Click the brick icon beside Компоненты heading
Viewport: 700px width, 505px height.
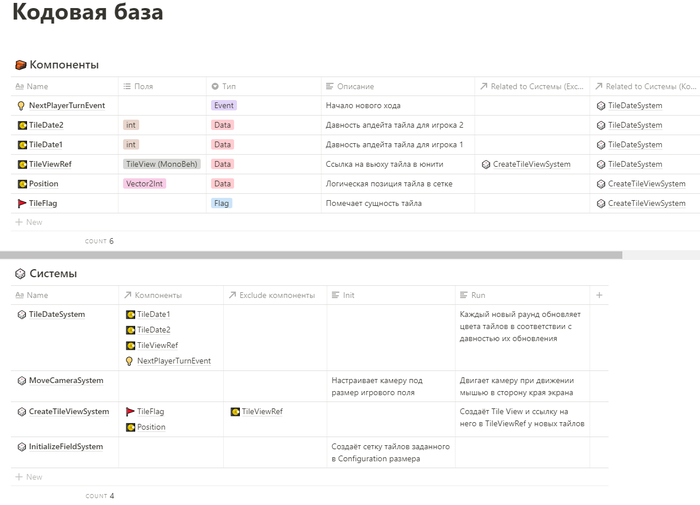tap(20, 65)
